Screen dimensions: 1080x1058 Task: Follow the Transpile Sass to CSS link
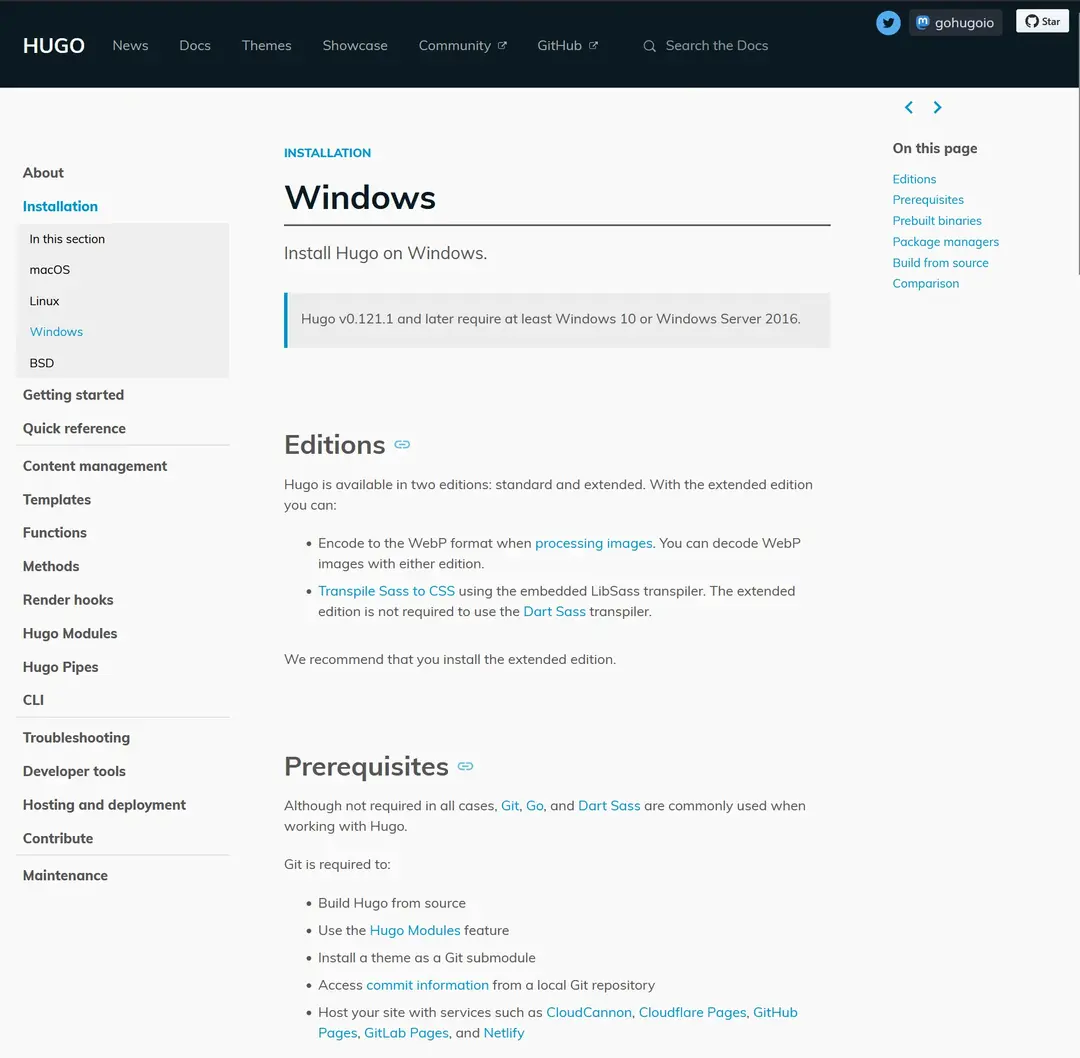386,591
